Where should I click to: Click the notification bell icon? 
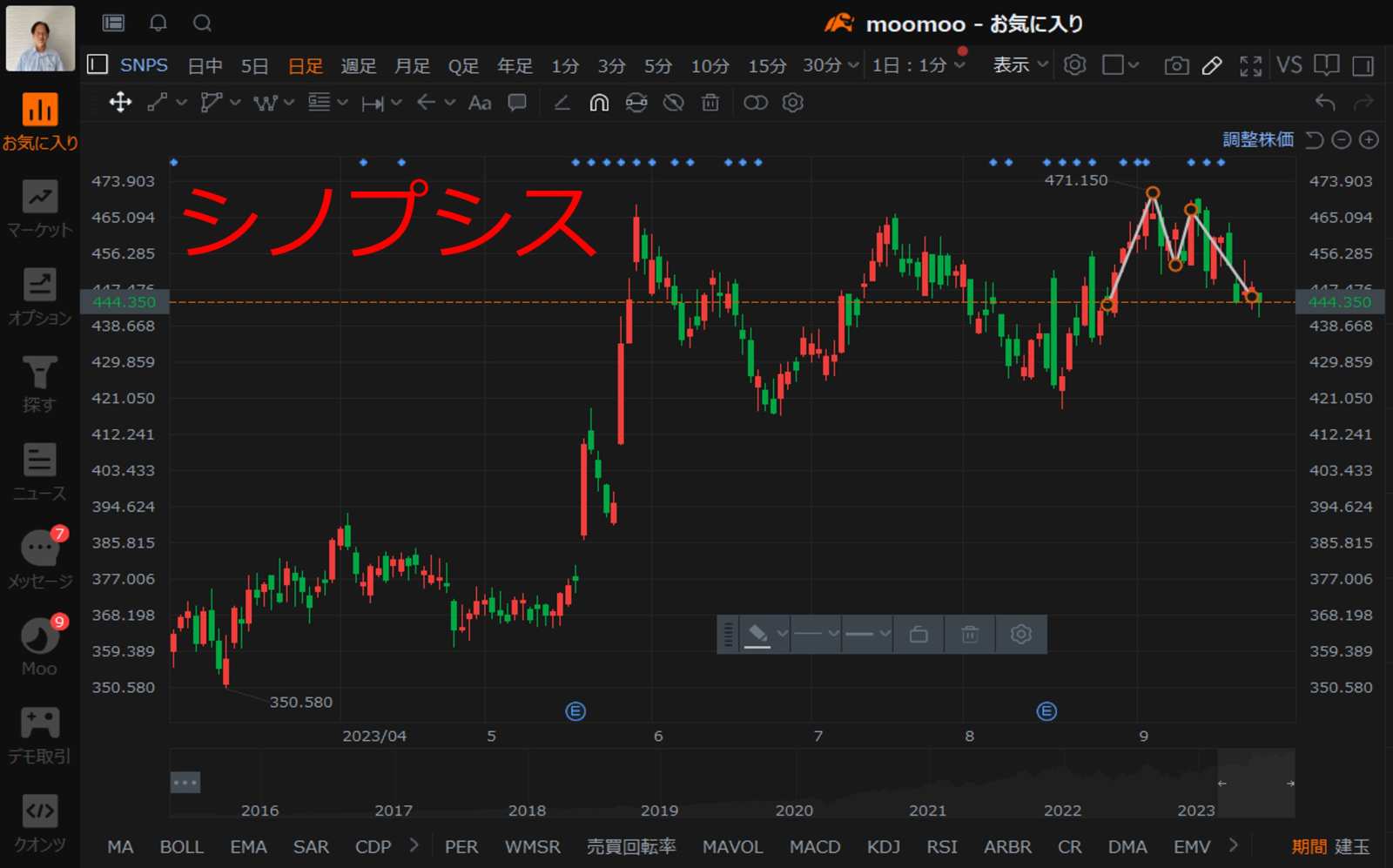pyautogui.click(x=158, y=24)
